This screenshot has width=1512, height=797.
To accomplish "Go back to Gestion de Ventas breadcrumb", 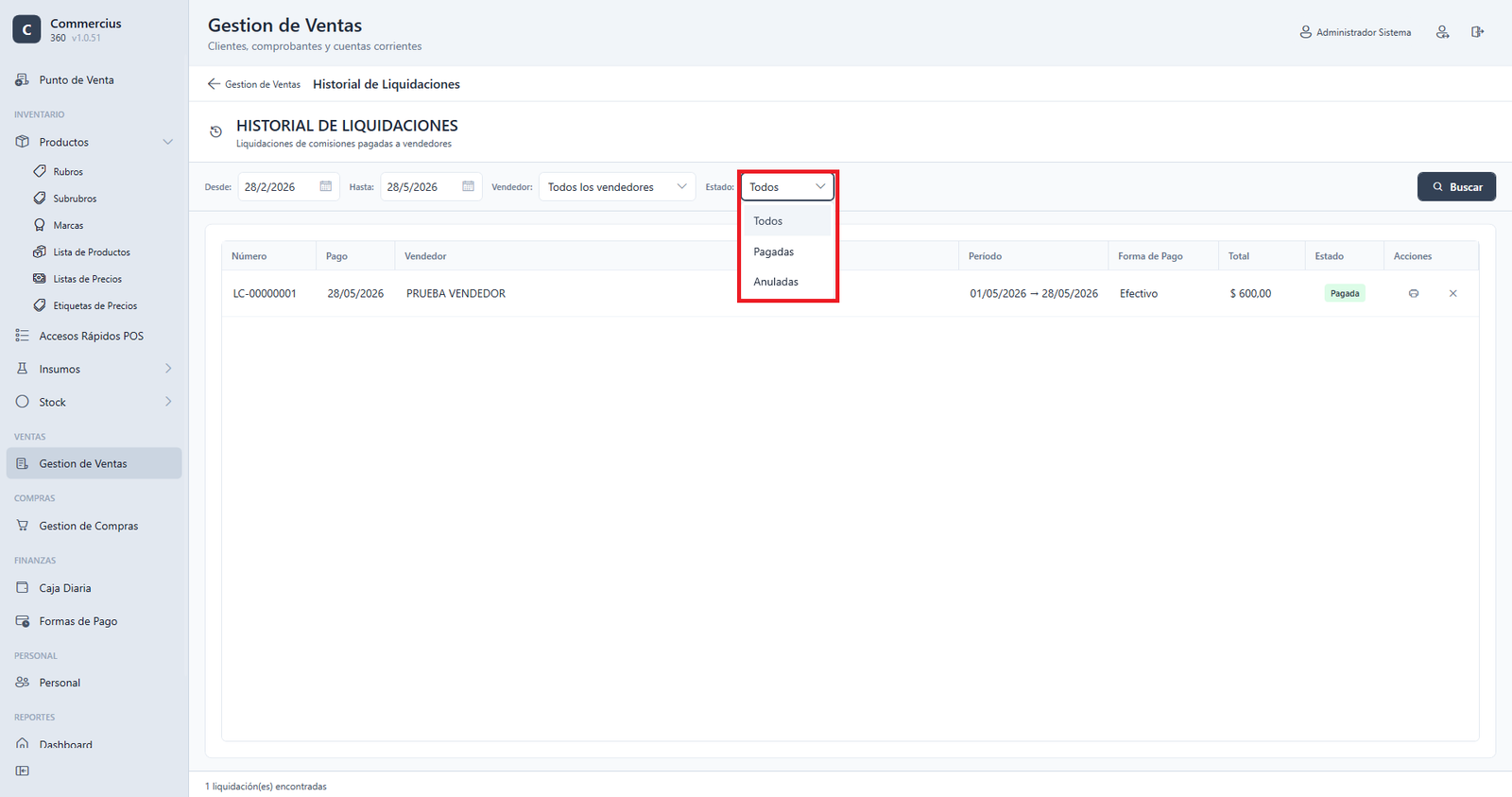I will point(254,84).
